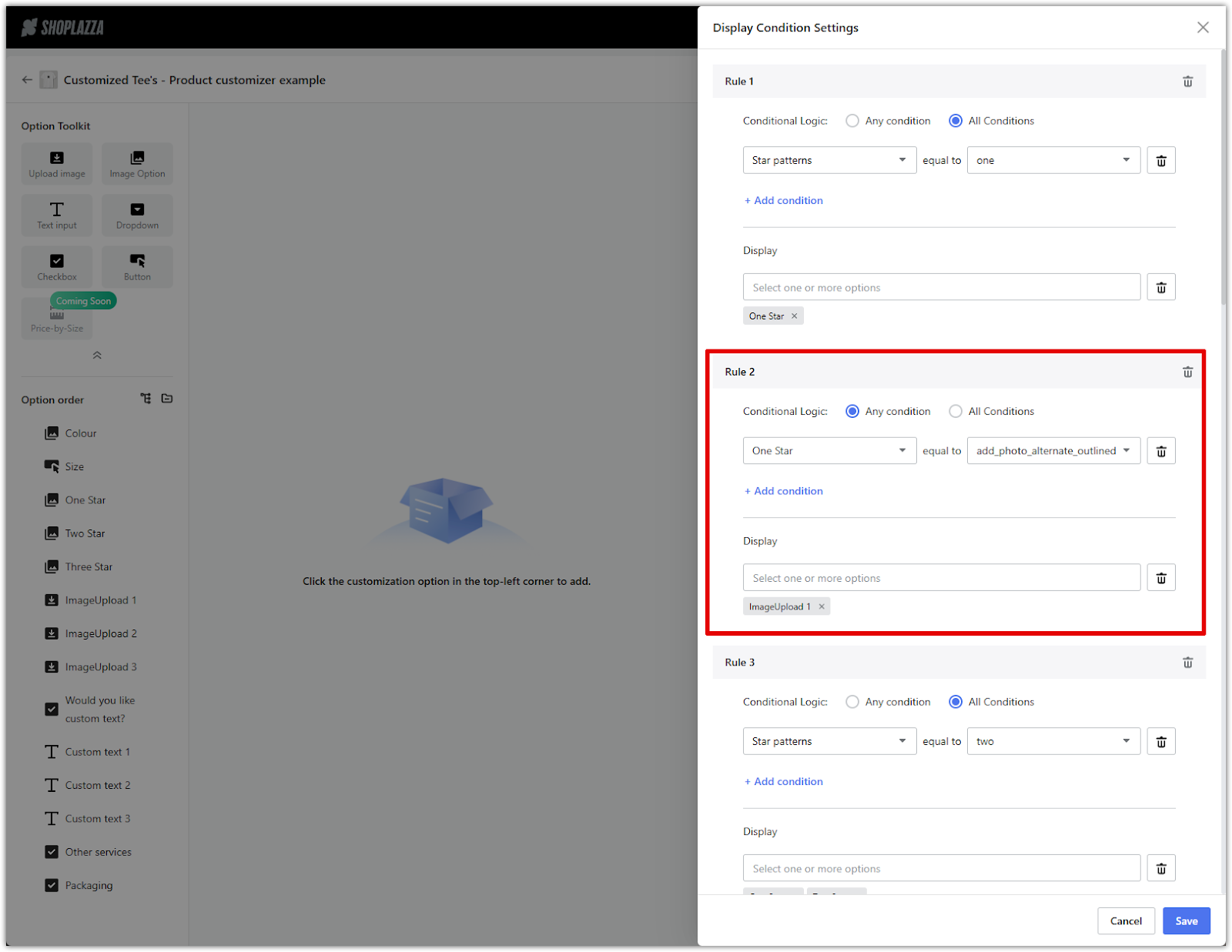The width and height of the screenshot is (1232, 952).
Task: Click the settings panel vertical scrollbar
Action: 1223,177
